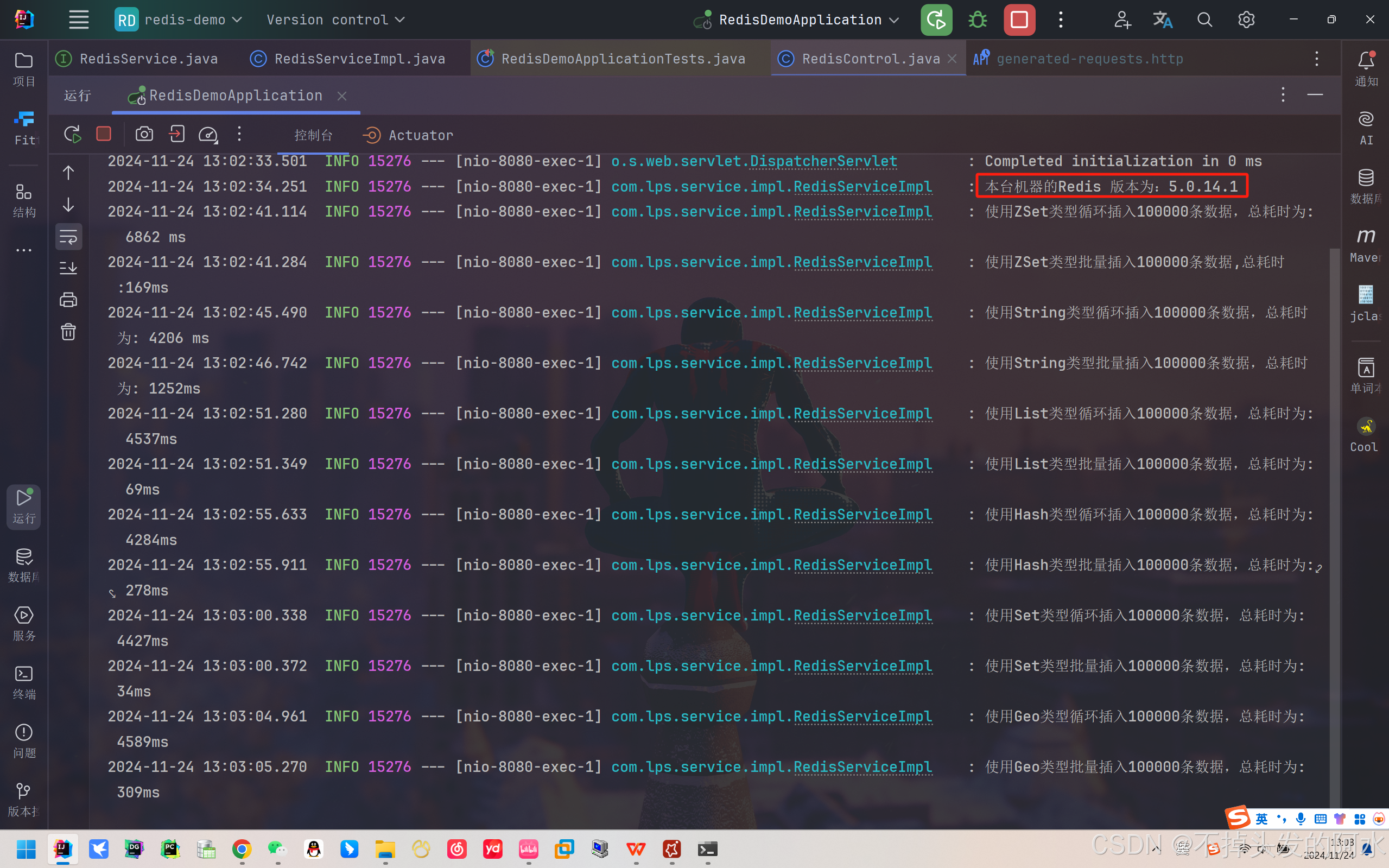This screenshot has width=1389, height=868.
Task: Click the translation icon in title bar
Action: pyautogui.click(x=1163, y=20)
